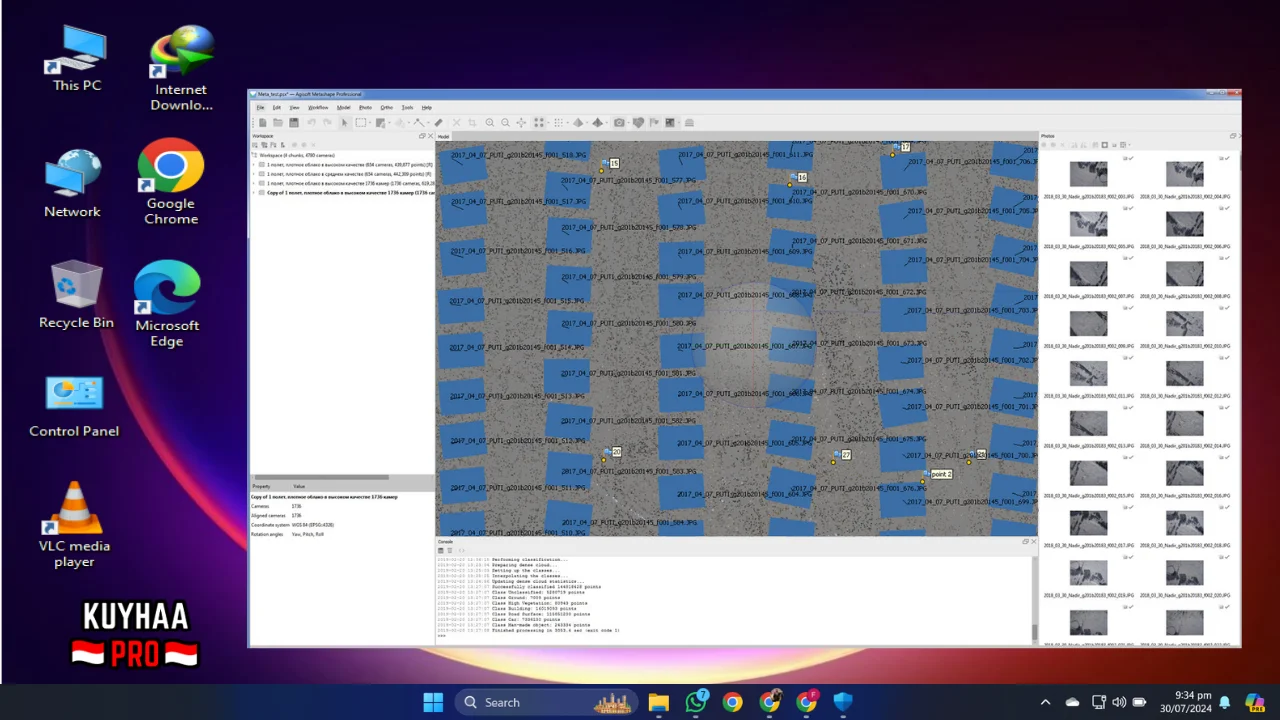This screenshot has width=1280, height=720.
Task: Click the Windows Start button
Action: pos(433,702)
